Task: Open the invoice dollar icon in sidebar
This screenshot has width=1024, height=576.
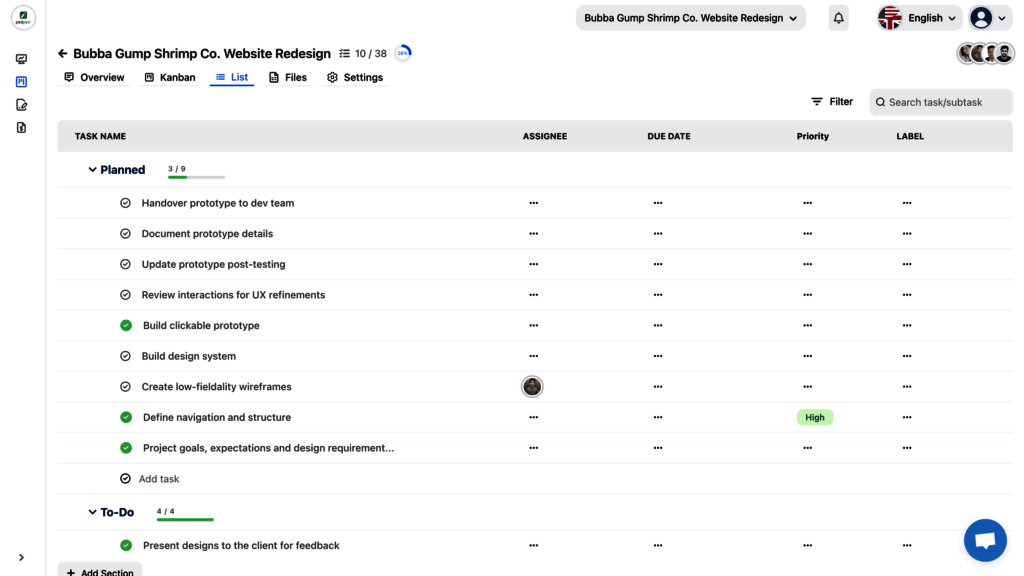Action: coord(21,128)
